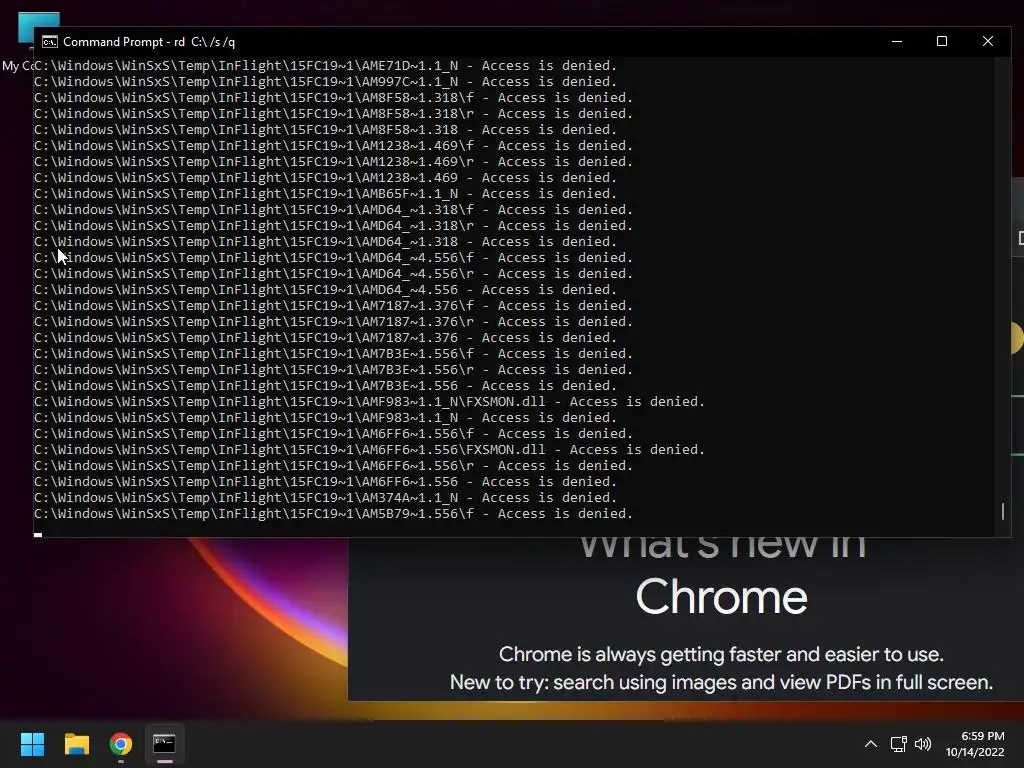
Task: Switch to Google Chrome in the taskbar
Action: (x=121, y=744)
